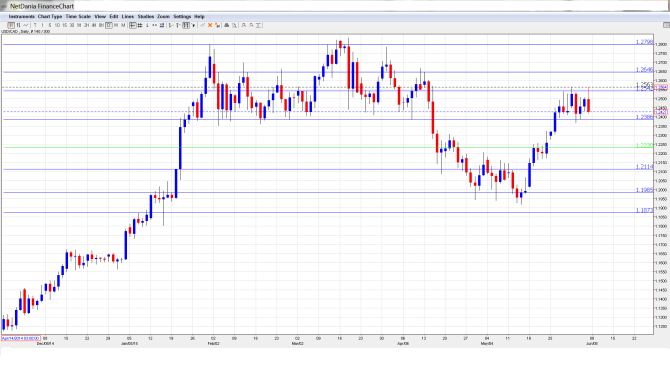Select the 1.2386 horizontal line label
670x377 pixels.
click(644, 117)
